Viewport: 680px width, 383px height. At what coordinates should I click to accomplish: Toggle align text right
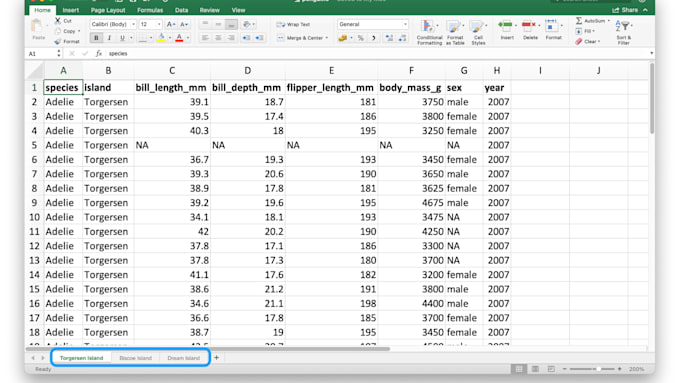(x=231, y=38)
